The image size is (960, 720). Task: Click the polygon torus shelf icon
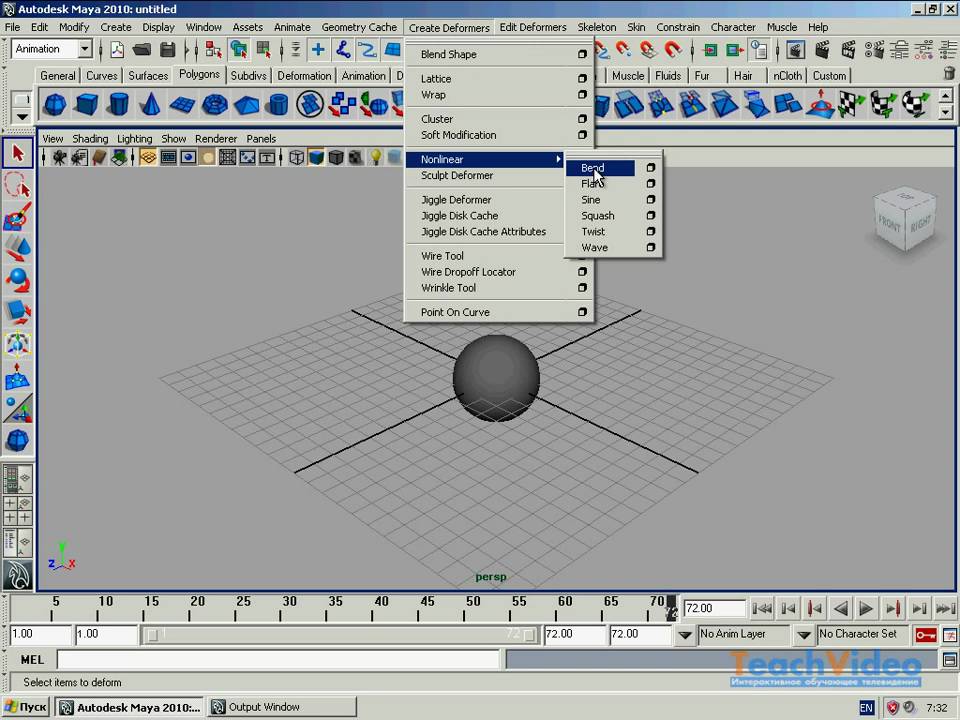(214, 104)
